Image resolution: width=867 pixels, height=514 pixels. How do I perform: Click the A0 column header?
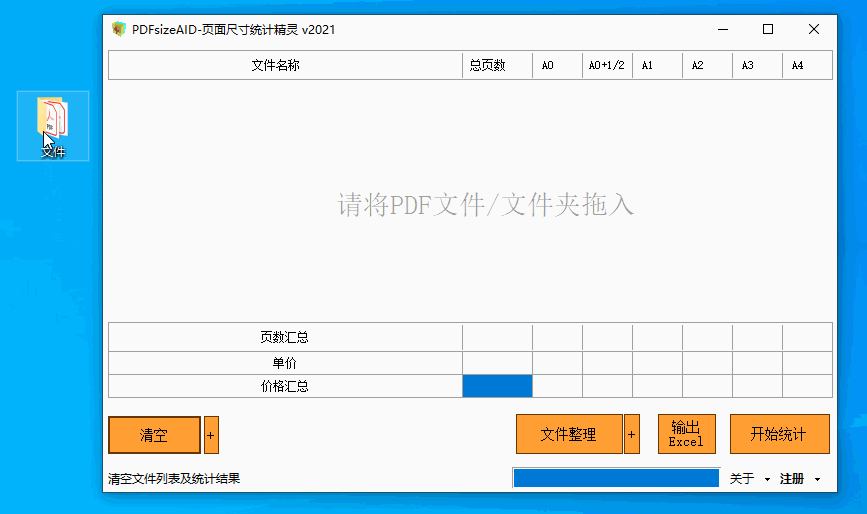point(557,65)
